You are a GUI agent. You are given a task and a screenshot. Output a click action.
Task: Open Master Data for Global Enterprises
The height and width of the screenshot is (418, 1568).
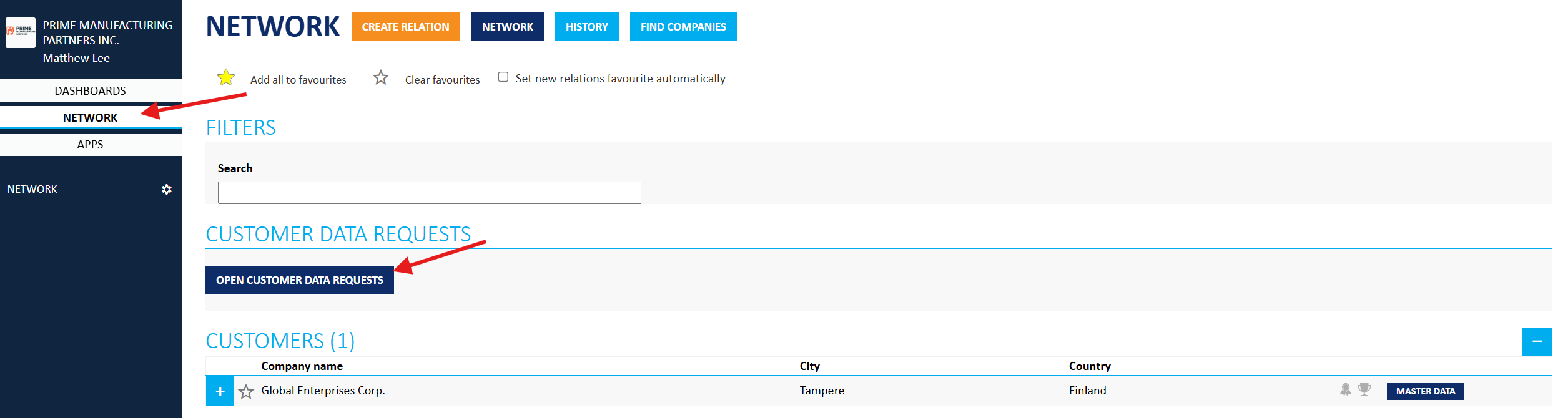[x=1425, y=391]
